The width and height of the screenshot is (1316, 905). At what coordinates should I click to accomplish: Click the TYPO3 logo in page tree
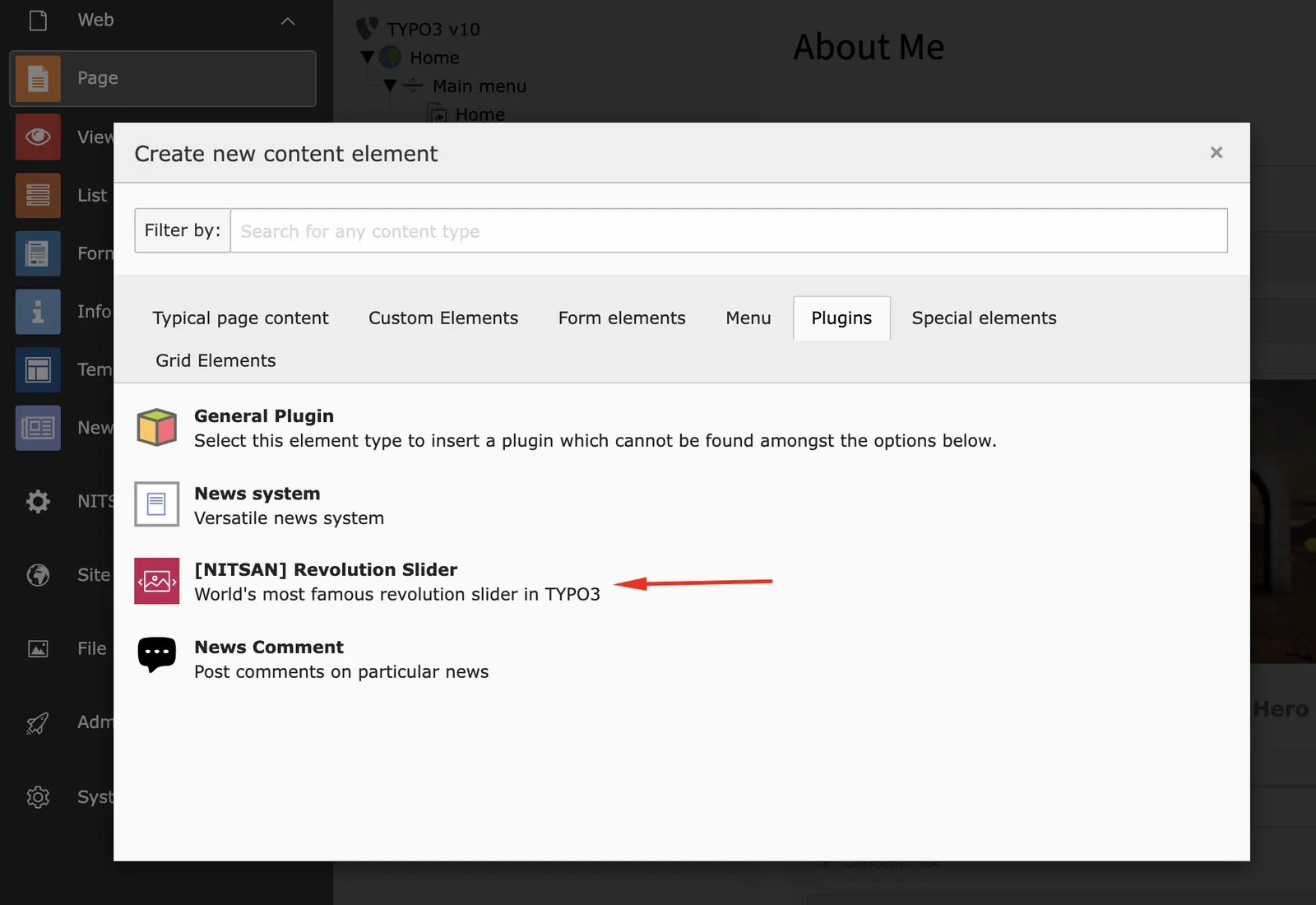coord(367,29)
